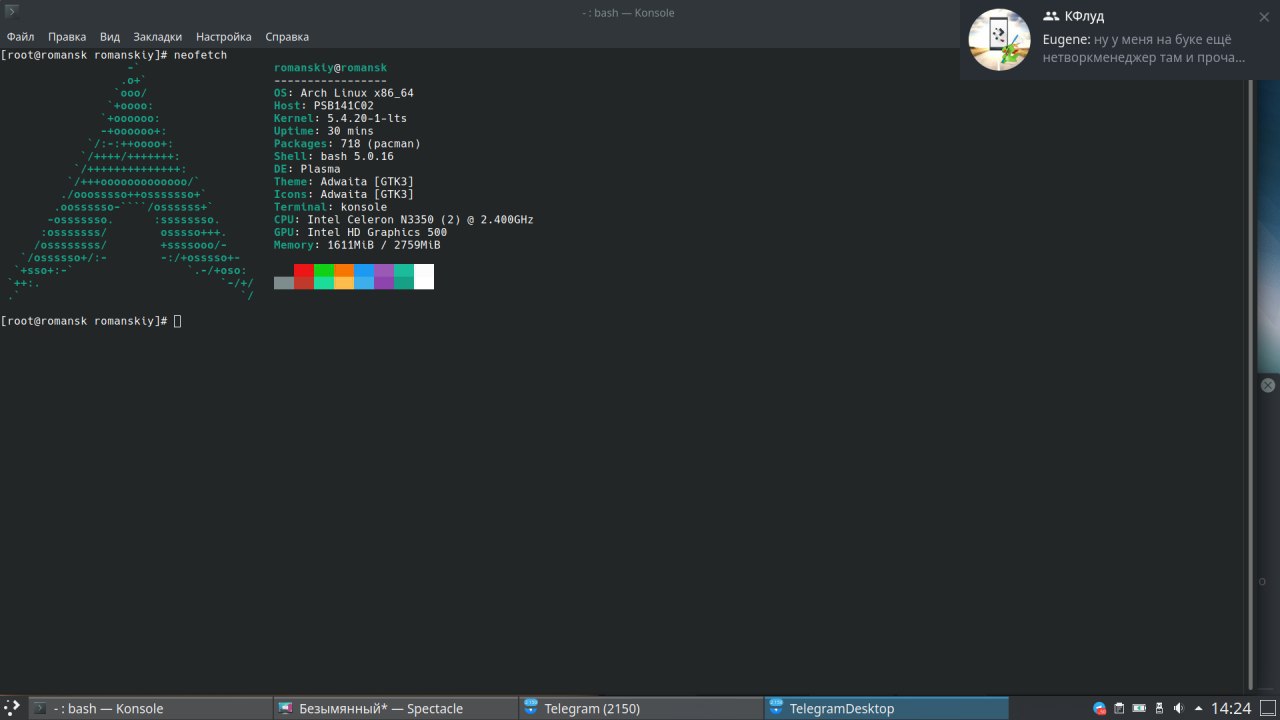
Task: Click the Shell: bash 5.0.16 line
Action: (334, 156)
